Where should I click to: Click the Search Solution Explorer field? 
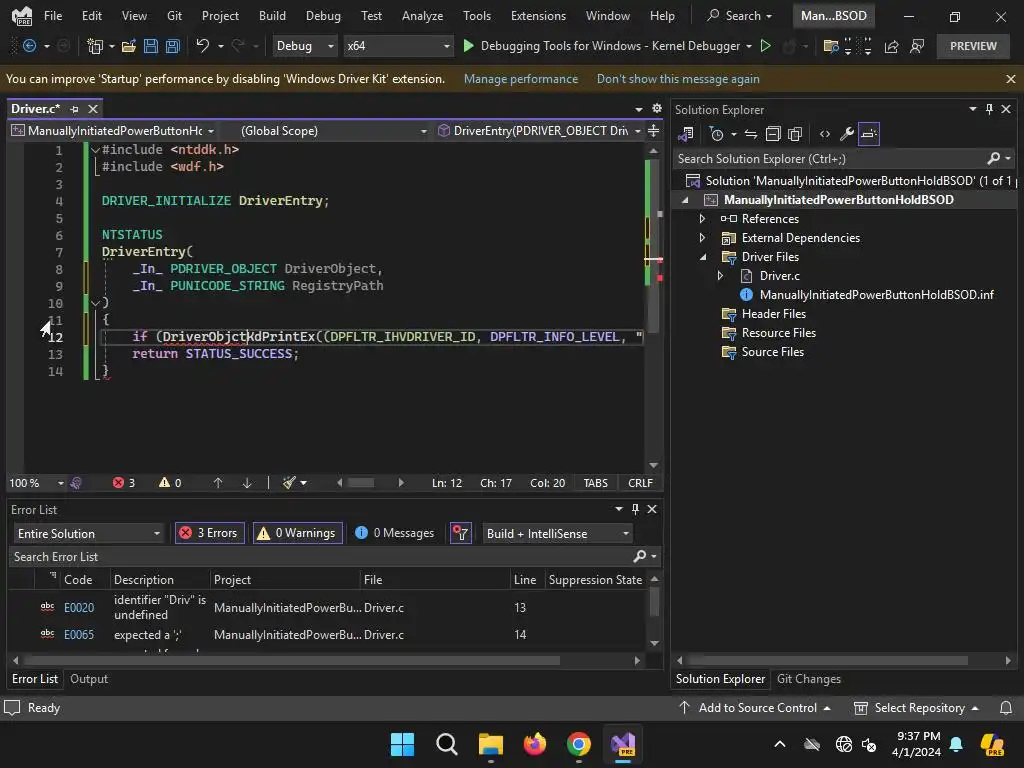click(x=830, y=159)
